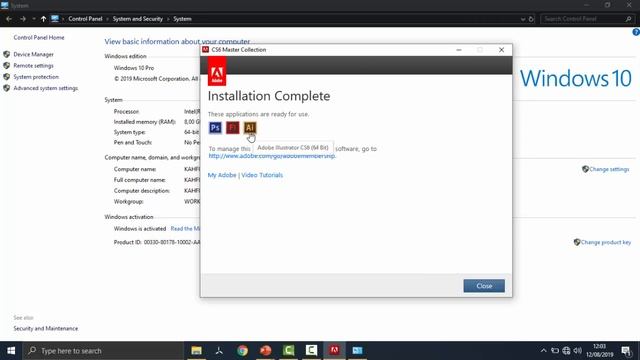The width and height of the screenshot is (640, 360).
Task: Click the Search Control Panel field
Action: click(587, 19)
